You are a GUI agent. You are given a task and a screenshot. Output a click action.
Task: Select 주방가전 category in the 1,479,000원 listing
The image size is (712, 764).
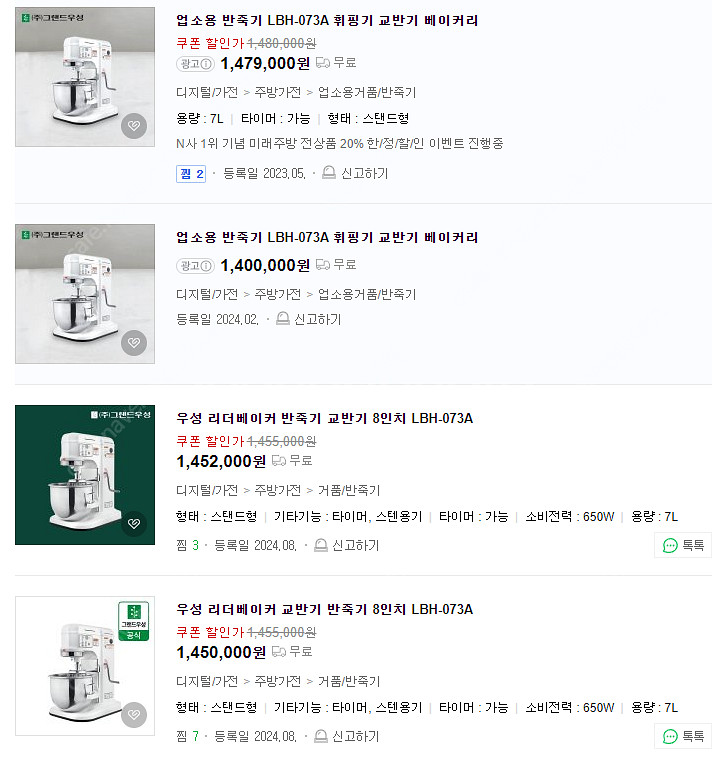278,92
